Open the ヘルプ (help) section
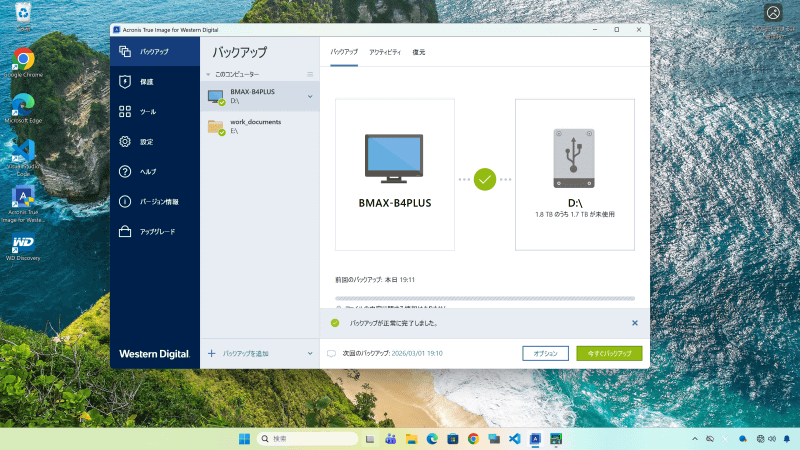 pyautogui.click(x=155, y=172)
